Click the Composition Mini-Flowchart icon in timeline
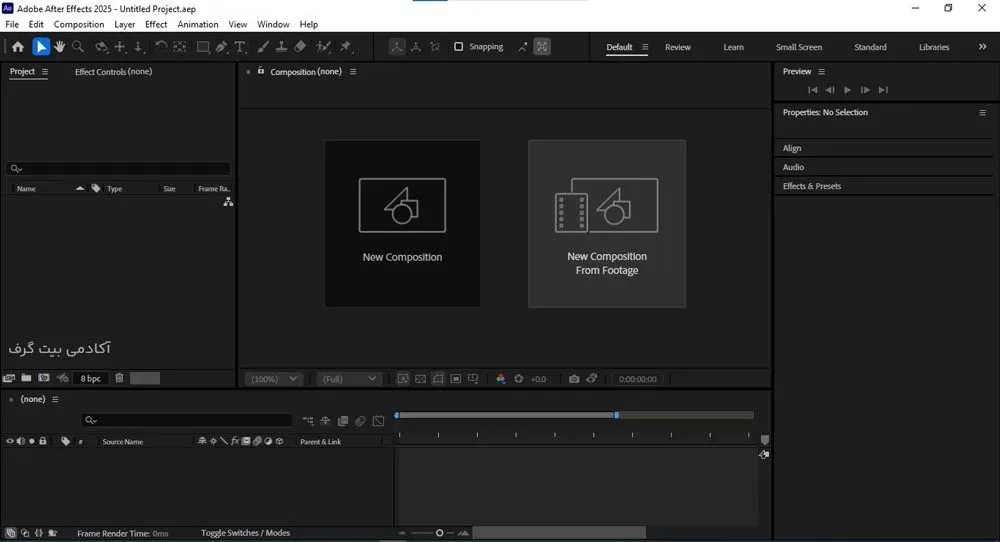 coord(308,421)
